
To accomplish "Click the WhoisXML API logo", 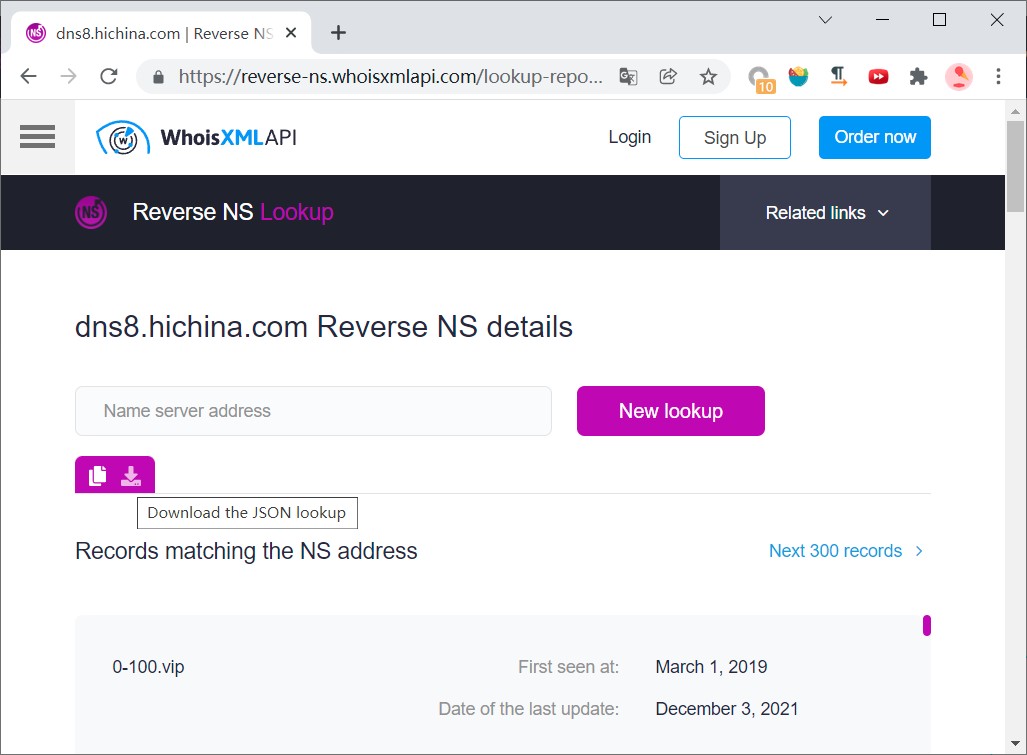I will (x=196, y=138).
